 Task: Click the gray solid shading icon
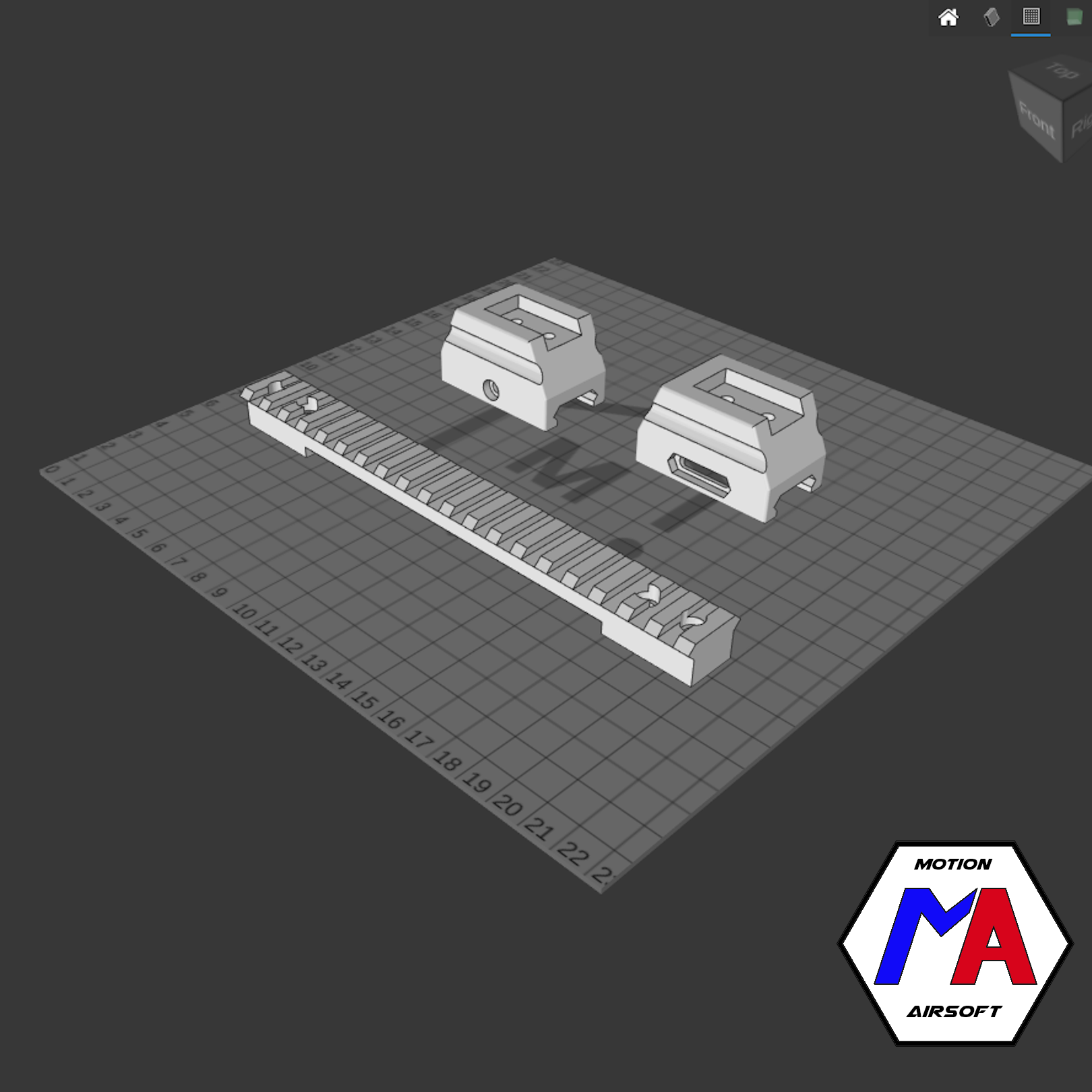tap(991, 18)
